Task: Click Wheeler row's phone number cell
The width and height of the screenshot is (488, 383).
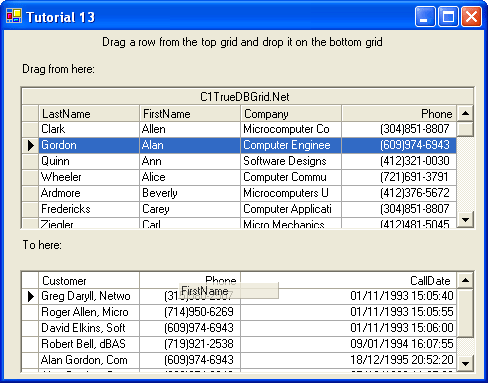Action: pos(399,177)
